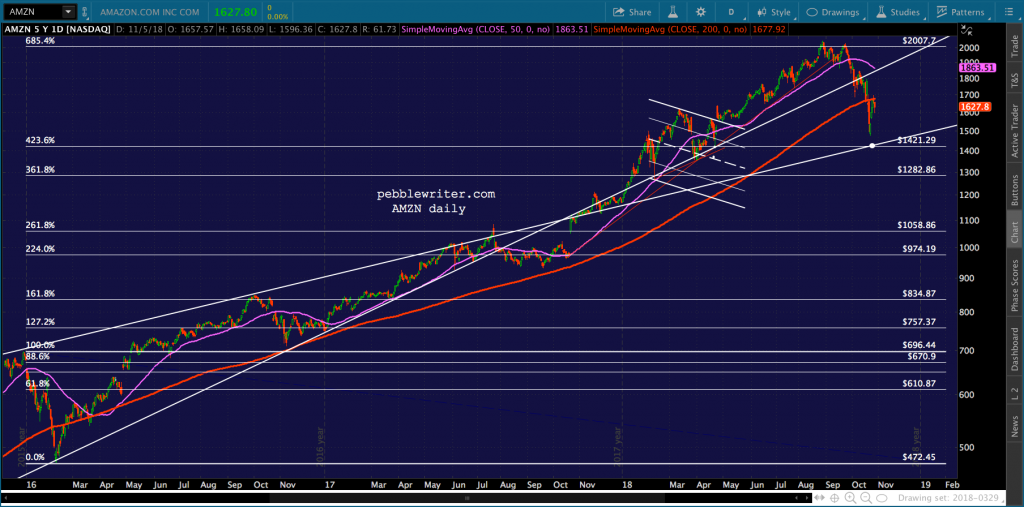Click the Share button
Viewport: 1024px width, 507px height.
tap(632, 12)
